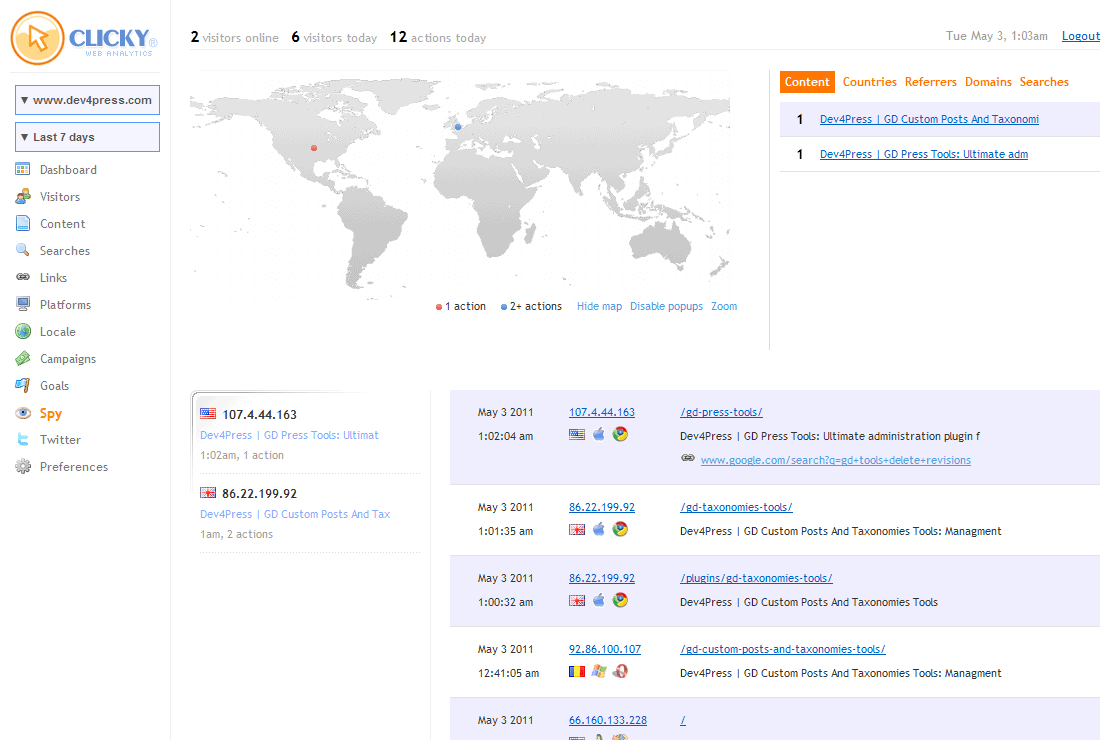Click Windows icon in 12:41:05 am row
This screenshot has width=1120, height=740.
599,671
